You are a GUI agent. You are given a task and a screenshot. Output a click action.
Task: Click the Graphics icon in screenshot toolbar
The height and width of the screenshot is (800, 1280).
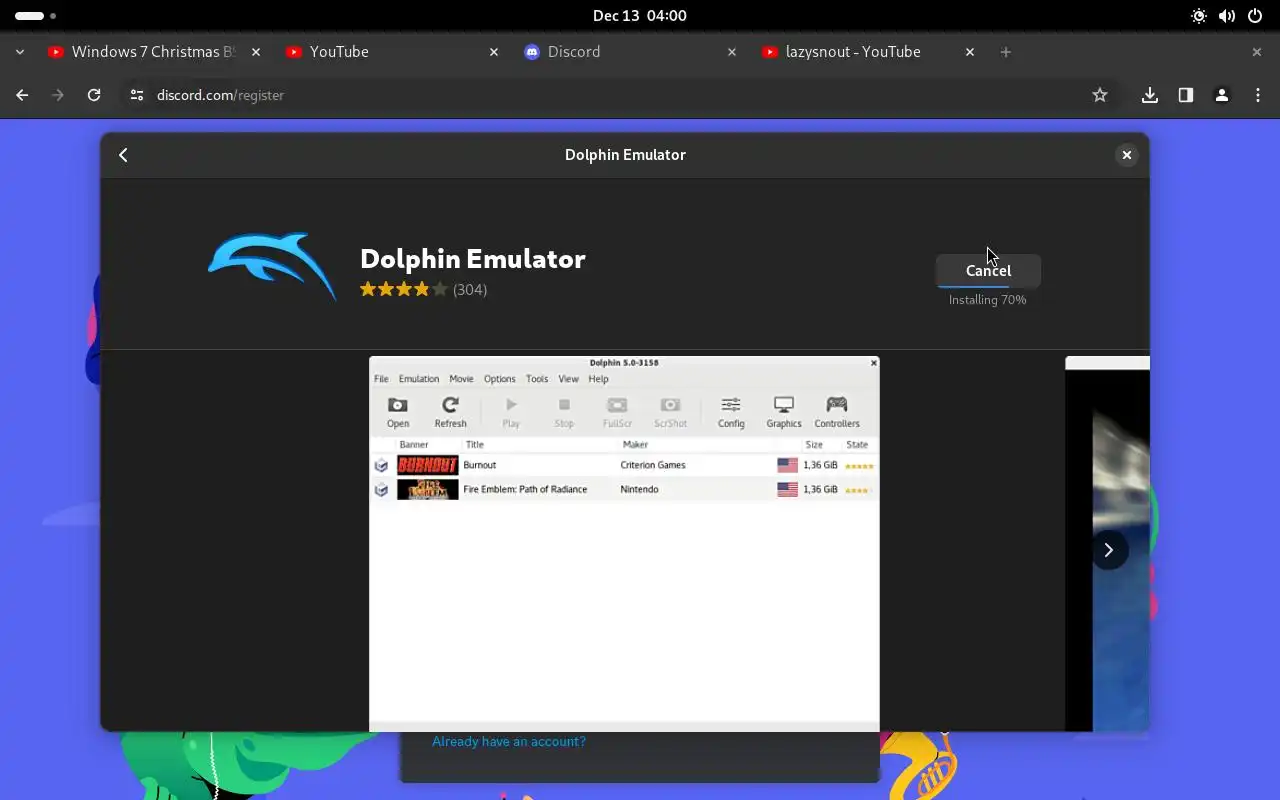tap(784, 411)
